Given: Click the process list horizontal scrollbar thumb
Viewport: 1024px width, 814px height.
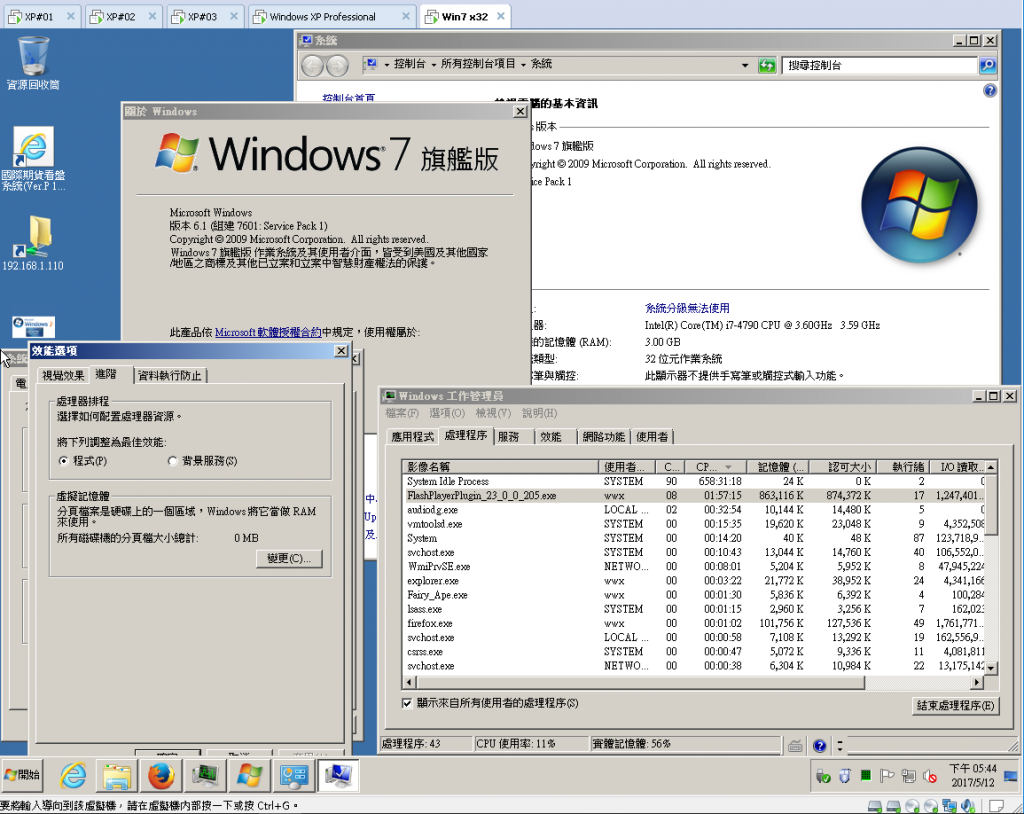Looking at the screenshot, I should (x=639, y=682).
